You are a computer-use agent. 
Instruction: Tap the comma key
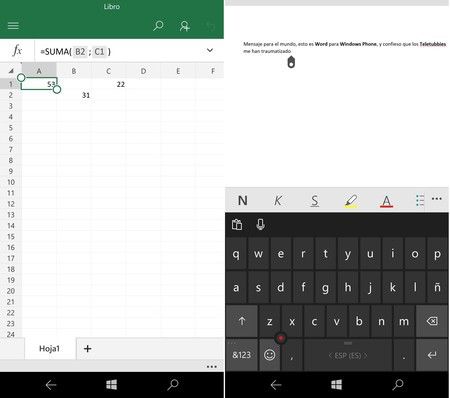click(x=292, y=356)
